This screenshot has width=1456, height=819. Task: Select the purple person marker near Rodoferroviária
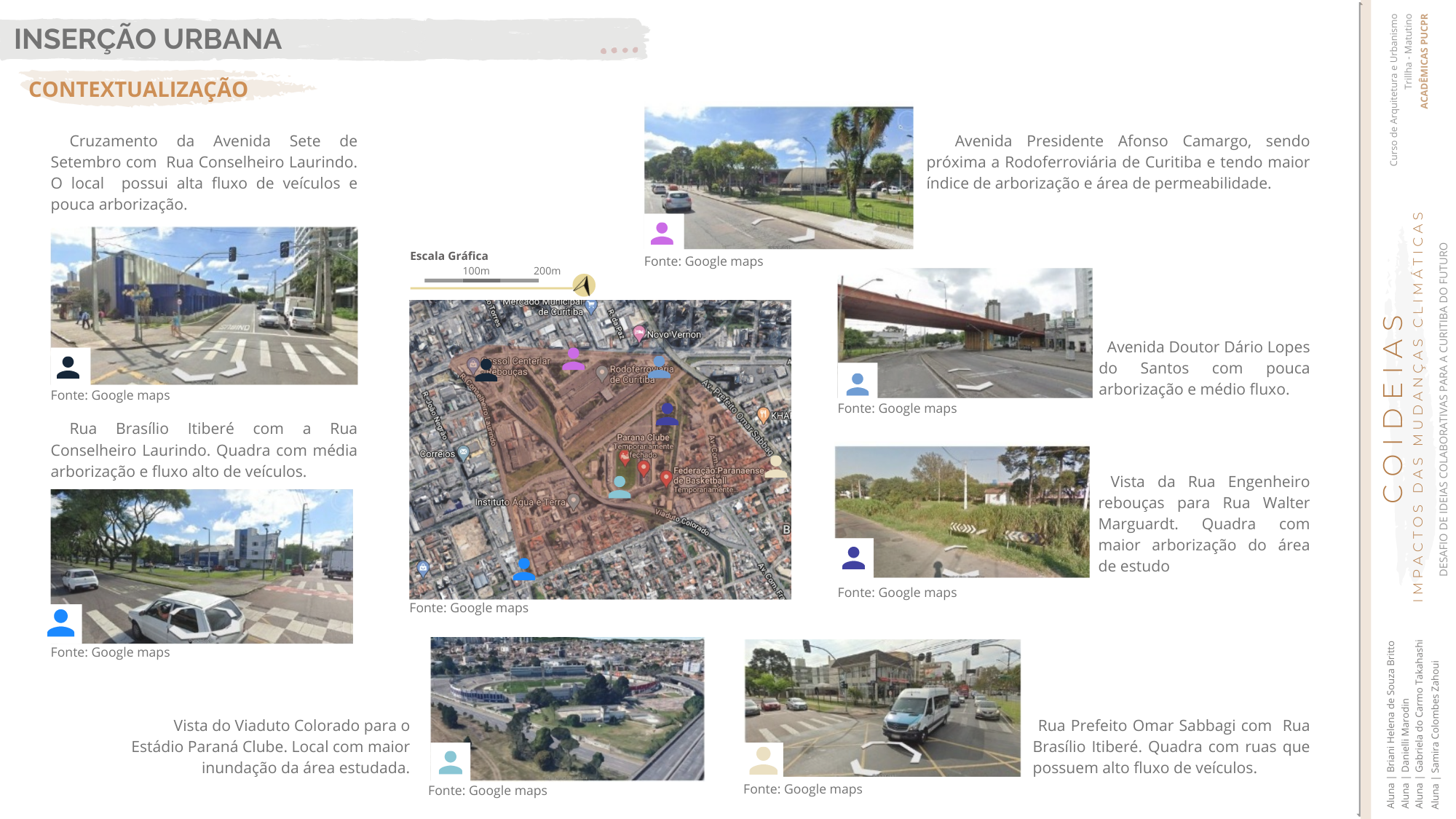point(574,360)
